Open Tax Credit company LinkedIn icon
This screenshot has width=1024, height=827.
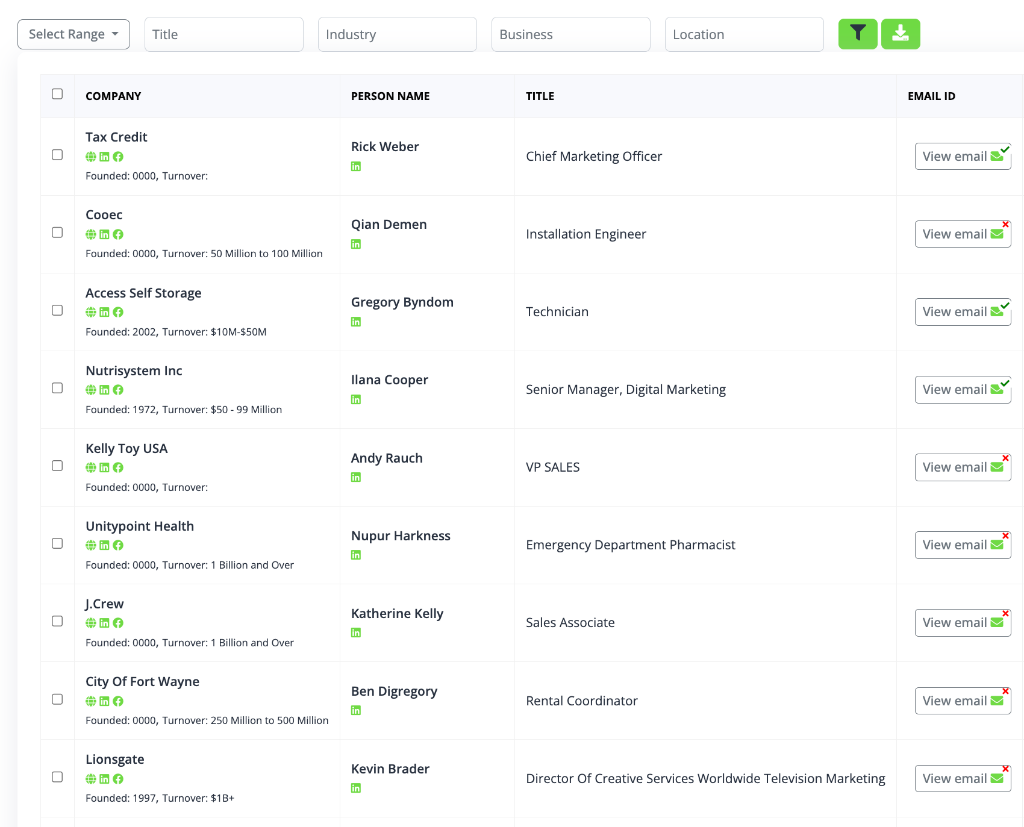104,157
